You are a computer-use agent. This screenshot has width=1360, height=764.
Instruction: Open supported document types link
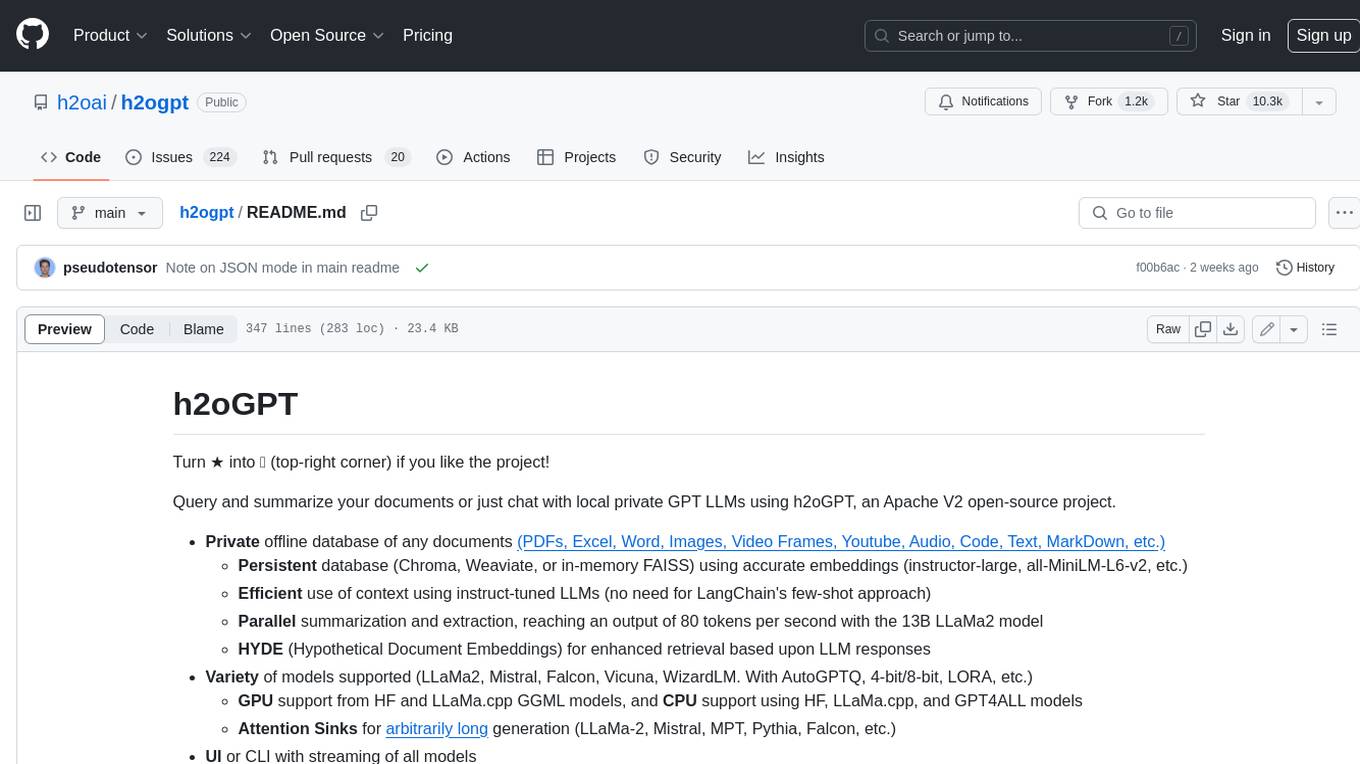tap(841, 541)
